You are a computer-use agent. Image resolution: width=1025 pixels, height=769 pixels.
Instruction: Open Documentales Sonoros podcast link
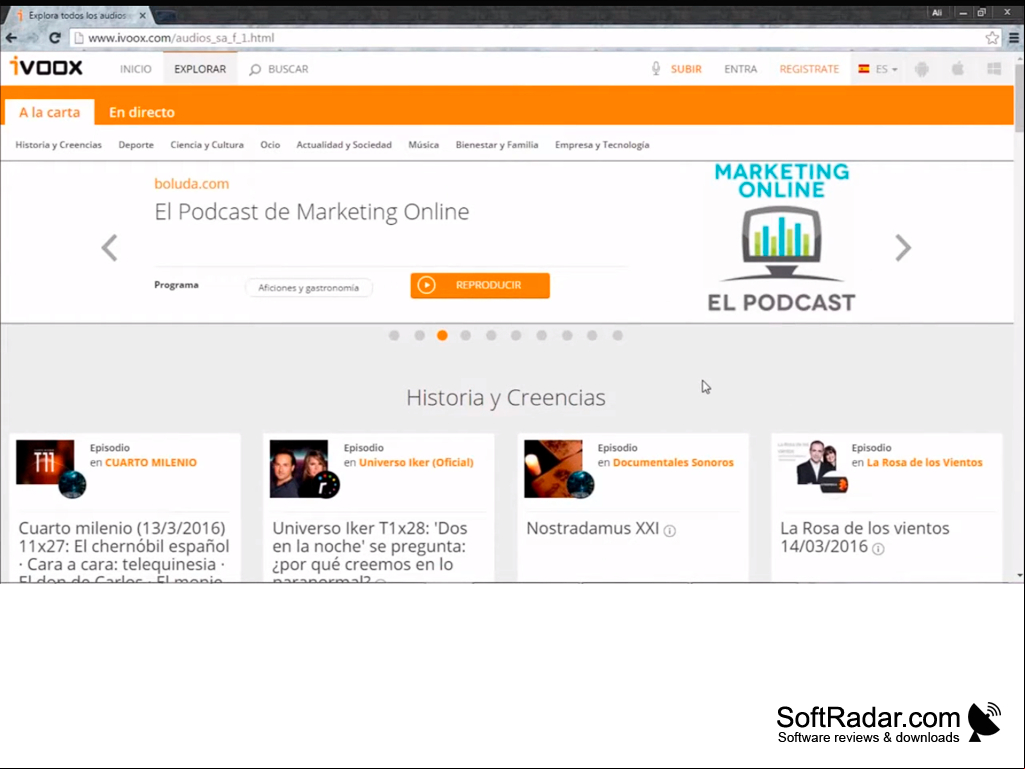673,462
